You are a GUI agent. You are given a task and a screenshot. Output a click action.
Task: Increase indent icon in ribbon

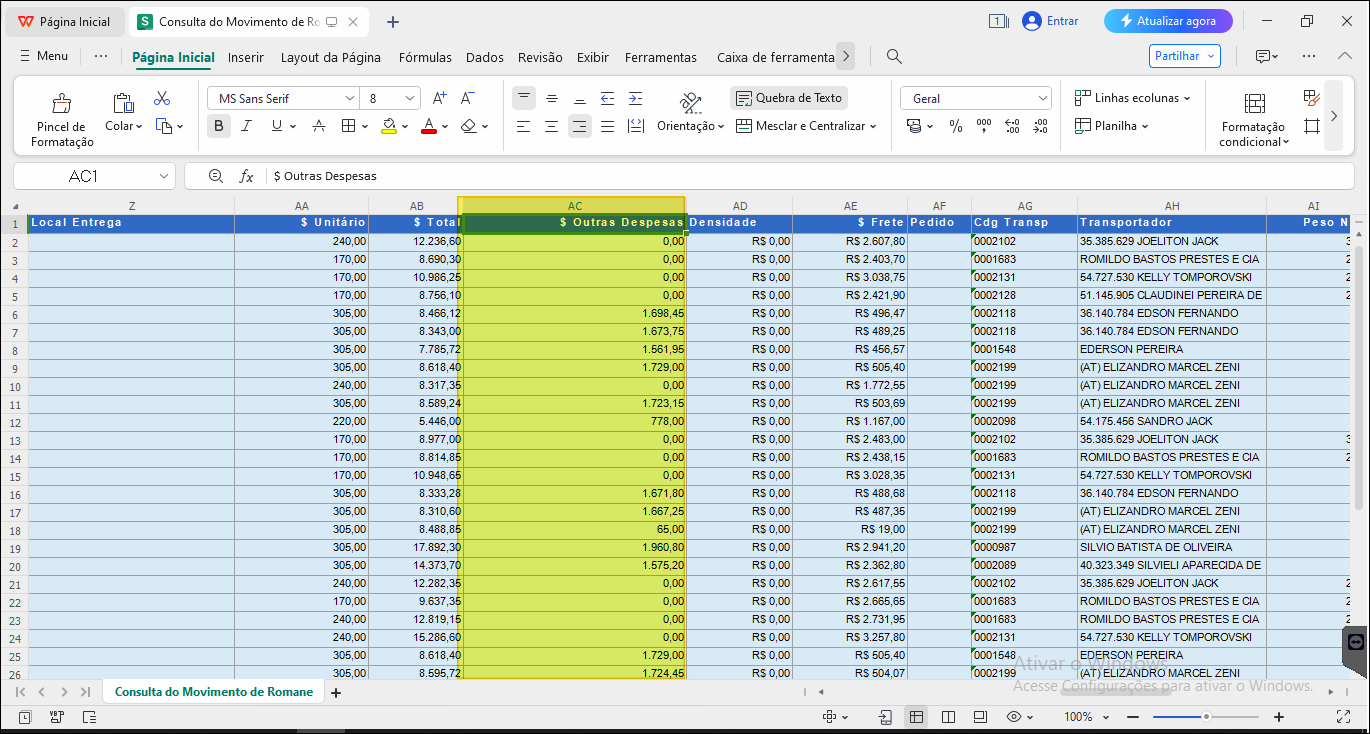pos(635,98)
